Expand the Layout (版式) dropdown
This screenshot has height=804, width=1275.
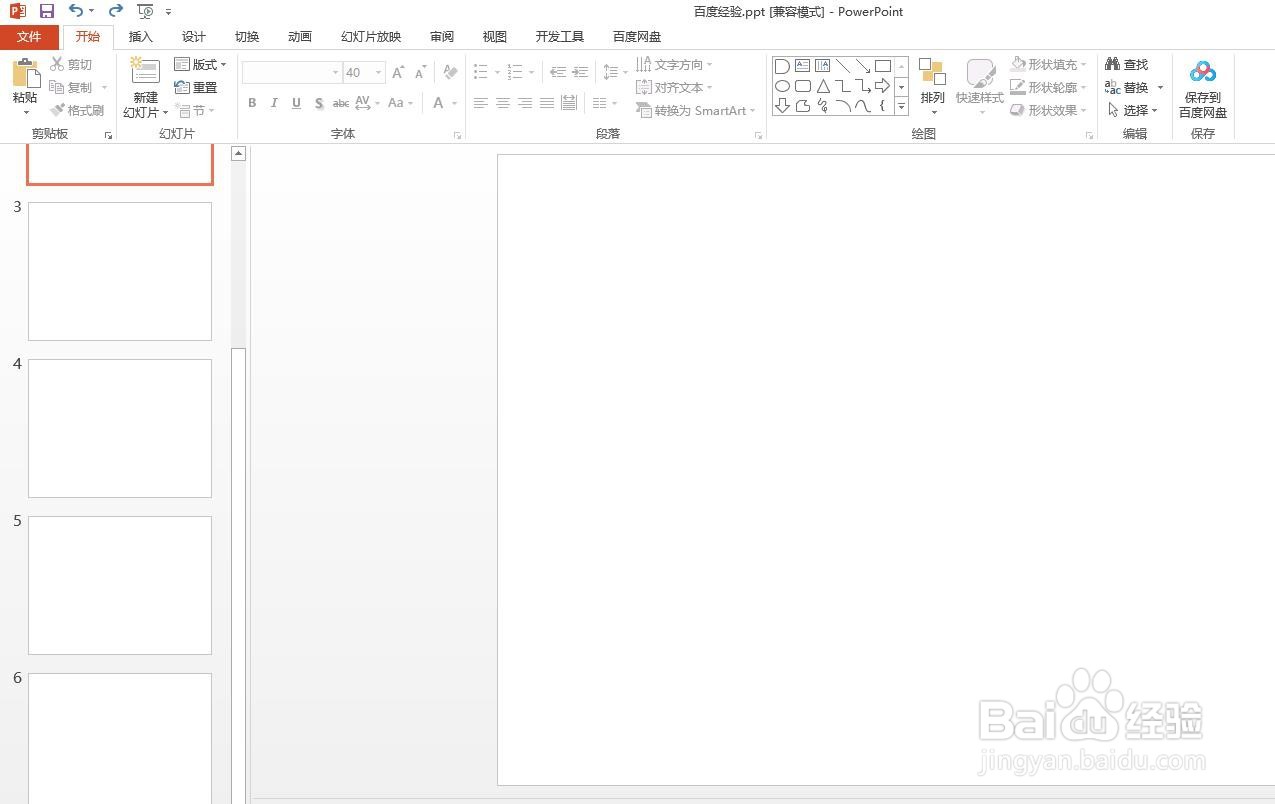click(x=200, y=65)
